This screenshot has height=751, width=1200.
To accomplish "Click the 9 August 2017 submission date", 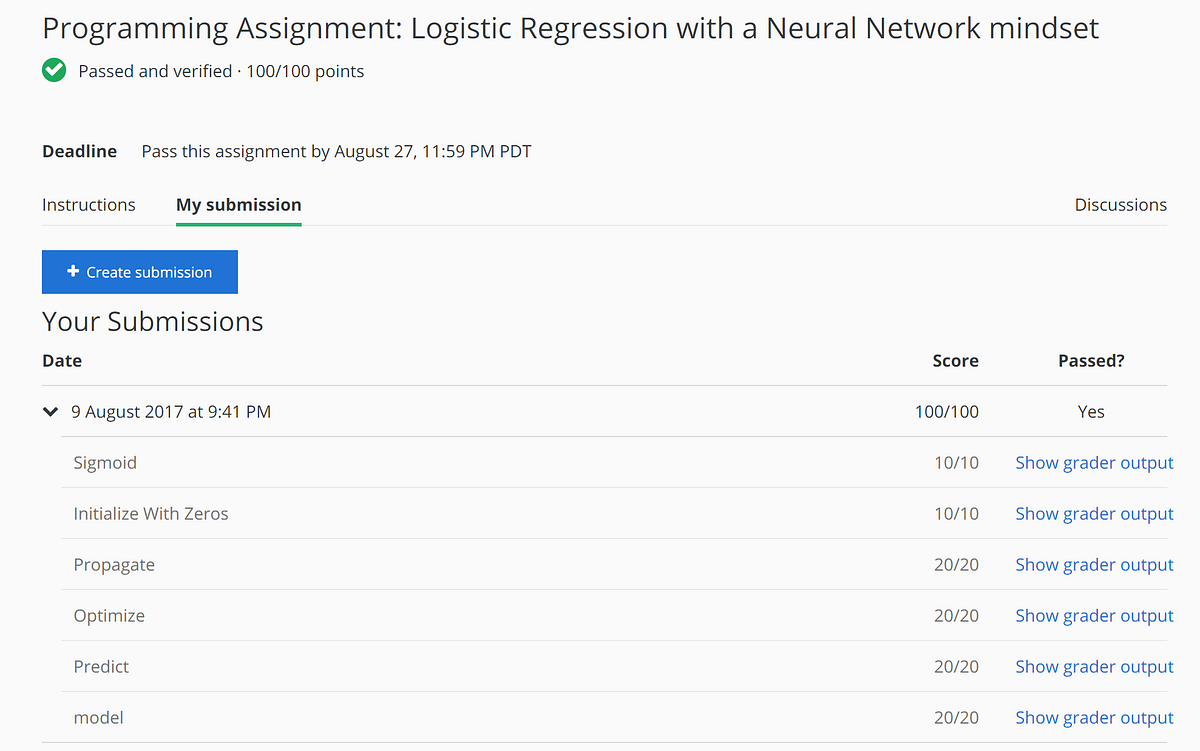I will point(171,412).
